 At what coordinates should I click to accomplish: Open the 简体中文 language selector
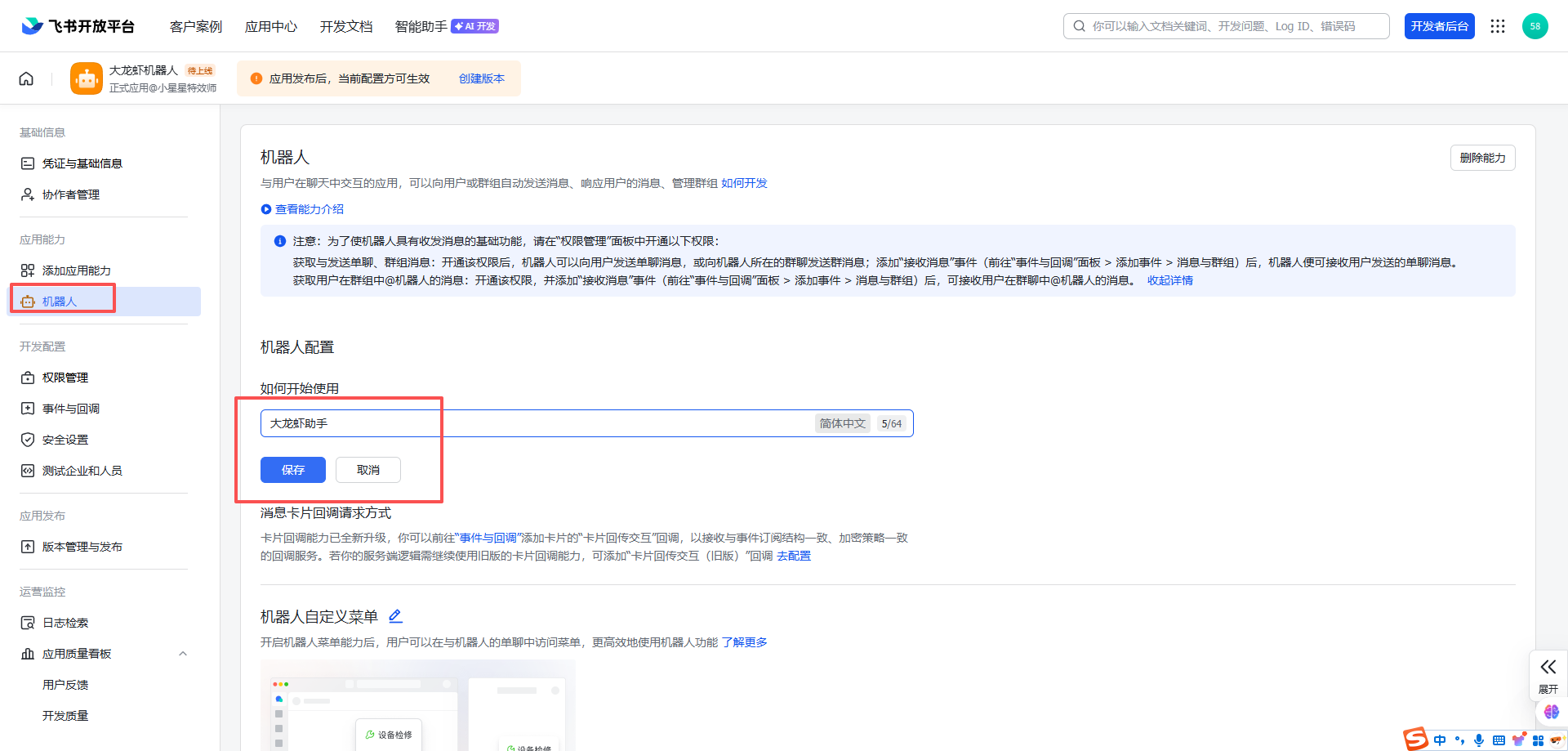842,423
